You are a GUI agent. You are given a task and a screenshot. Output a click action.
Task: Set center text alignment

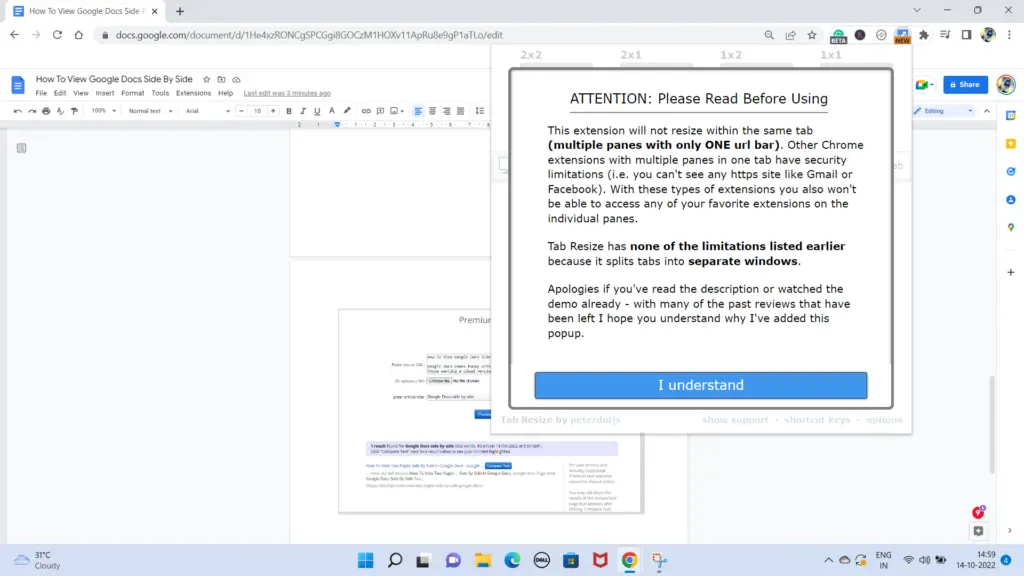[x=432, y=111]
